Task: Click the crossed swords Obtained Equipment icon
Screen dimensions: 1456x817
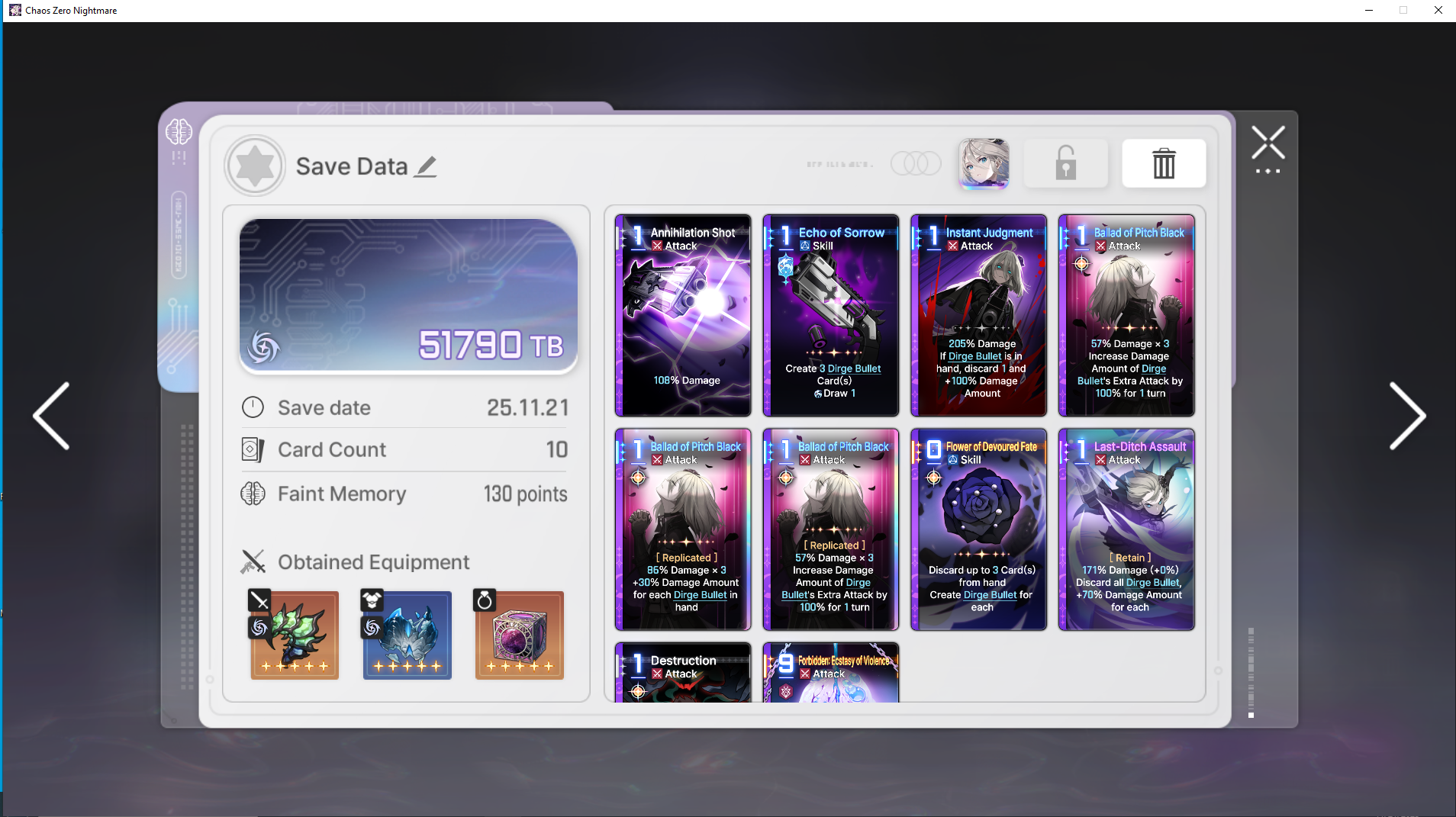Action: coord(253,562)
